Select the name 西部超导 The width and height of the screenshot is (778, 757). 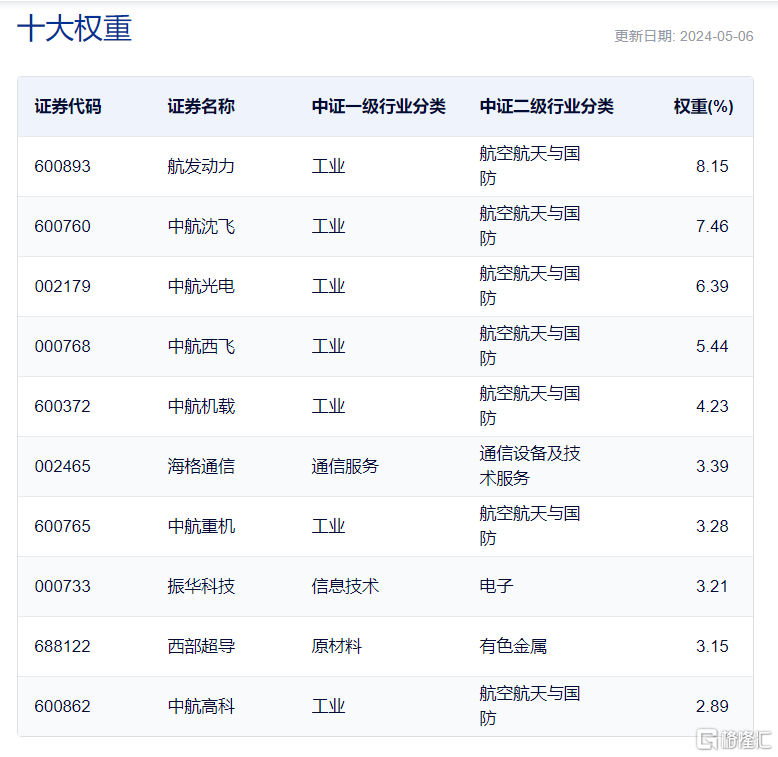coord(201,646)
